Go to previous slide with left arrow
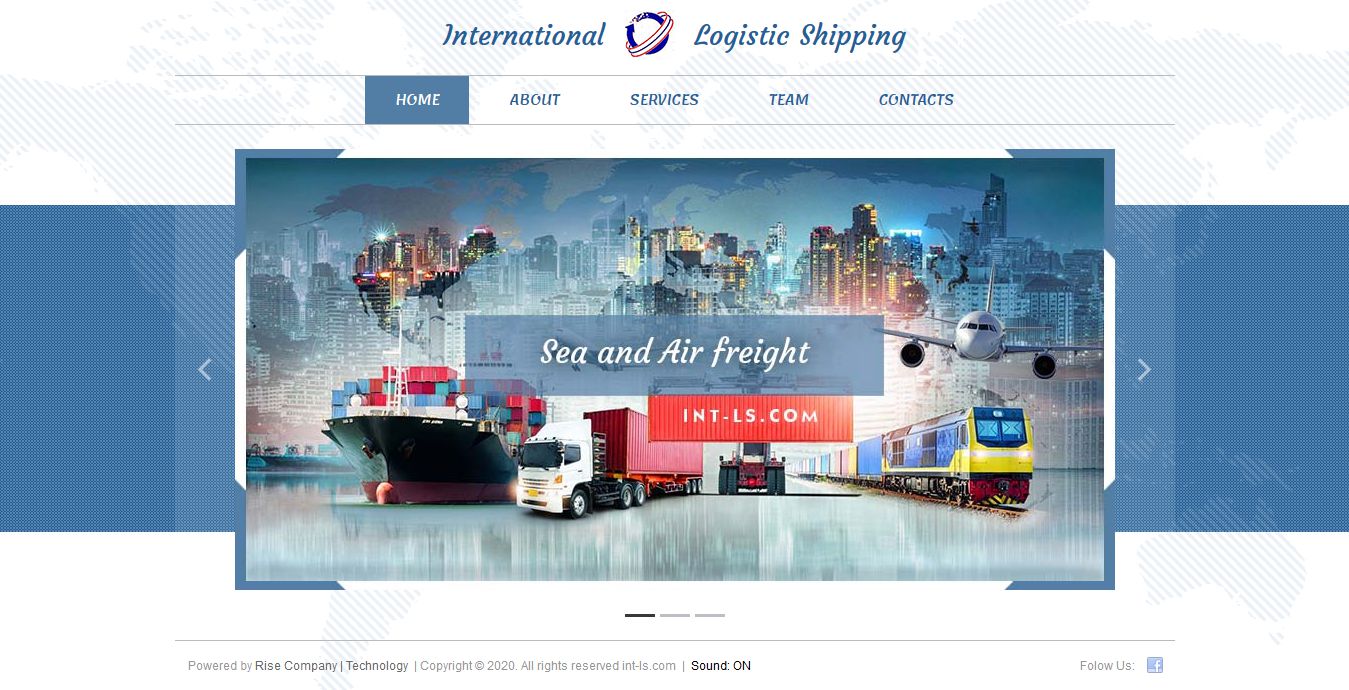Screen dimensions: 1349x690 tap(204, 370)
